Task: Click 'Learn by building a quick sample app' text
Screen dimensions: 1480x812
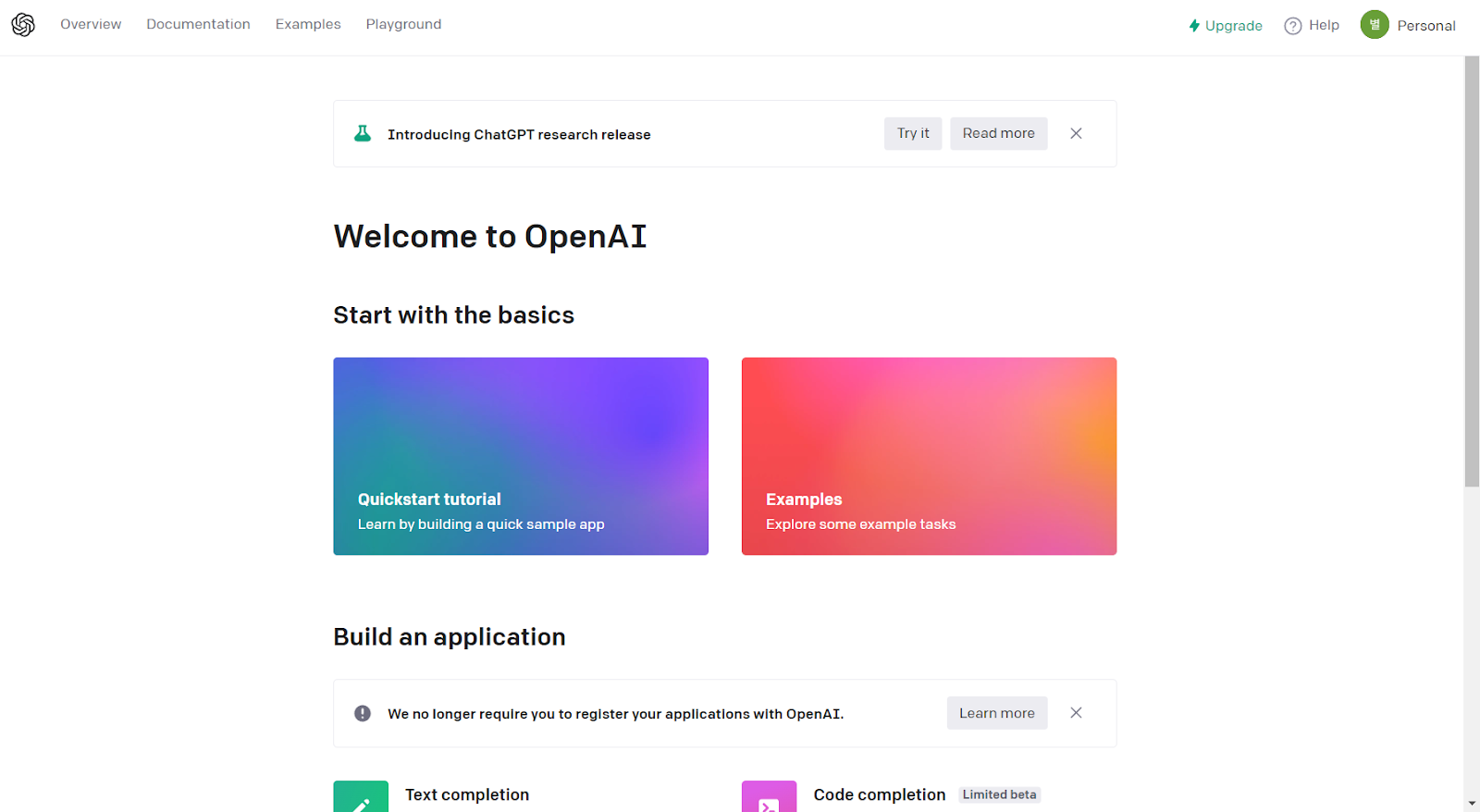Action: coord(481,524)
